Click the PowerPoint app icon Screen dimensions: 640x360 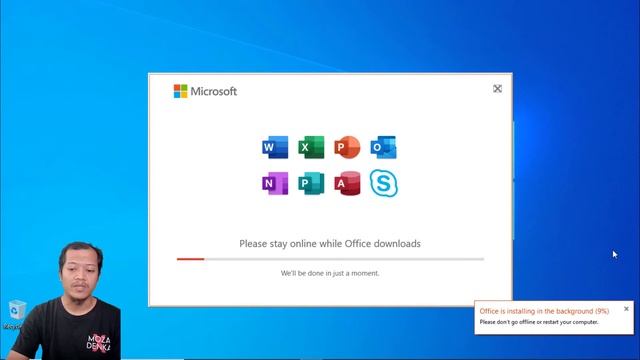click(347, 147)
